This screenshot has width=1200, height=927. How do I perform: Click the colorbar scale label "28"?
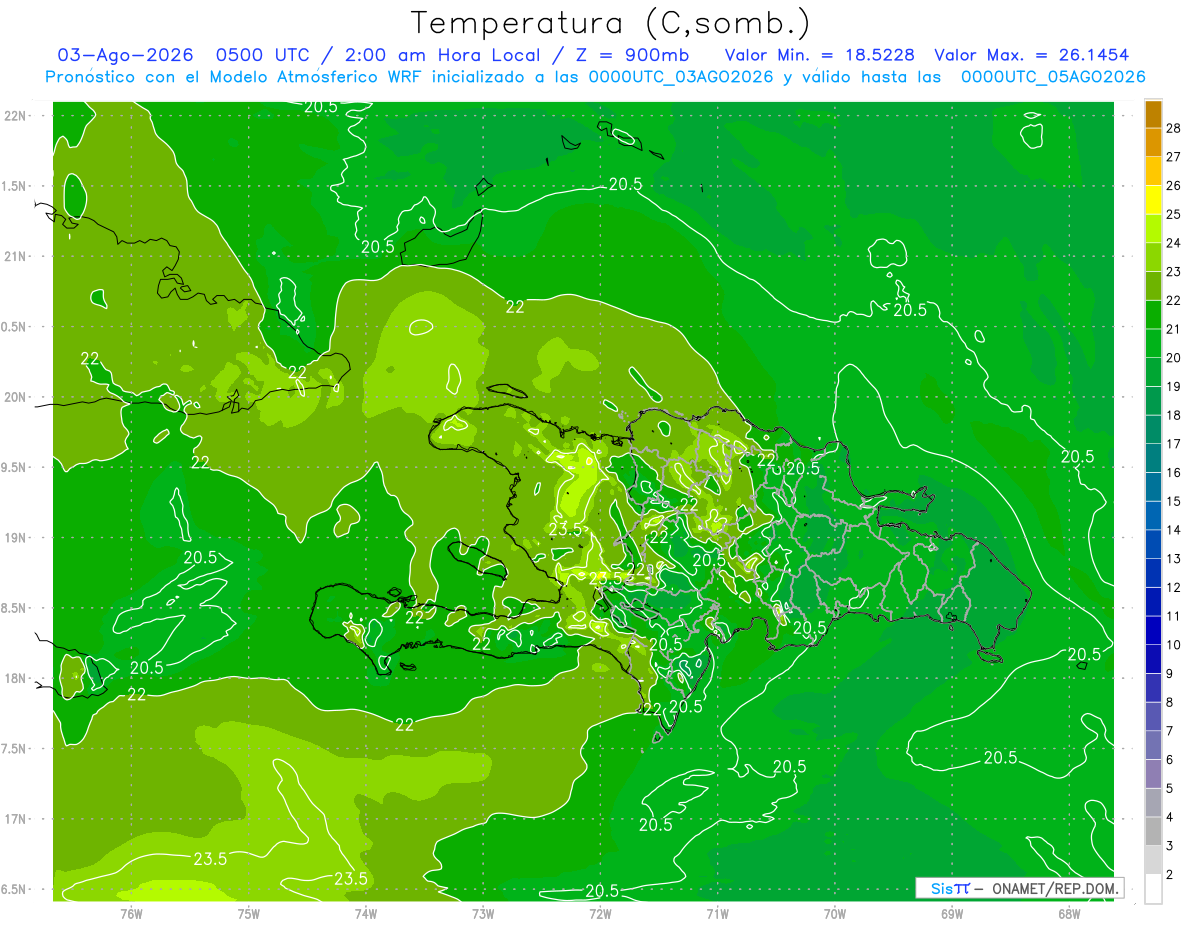(1174, 128)
